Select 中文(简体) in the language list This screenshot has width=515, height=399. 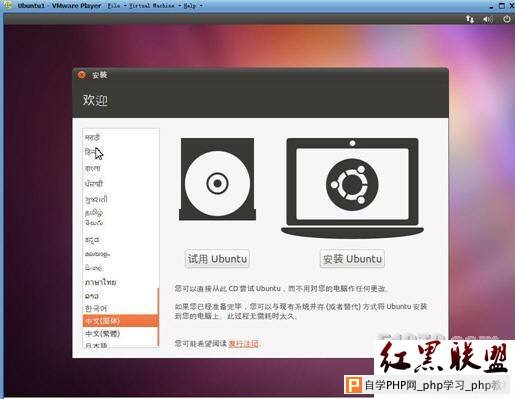pyautogui.click(x=120, y=321)
